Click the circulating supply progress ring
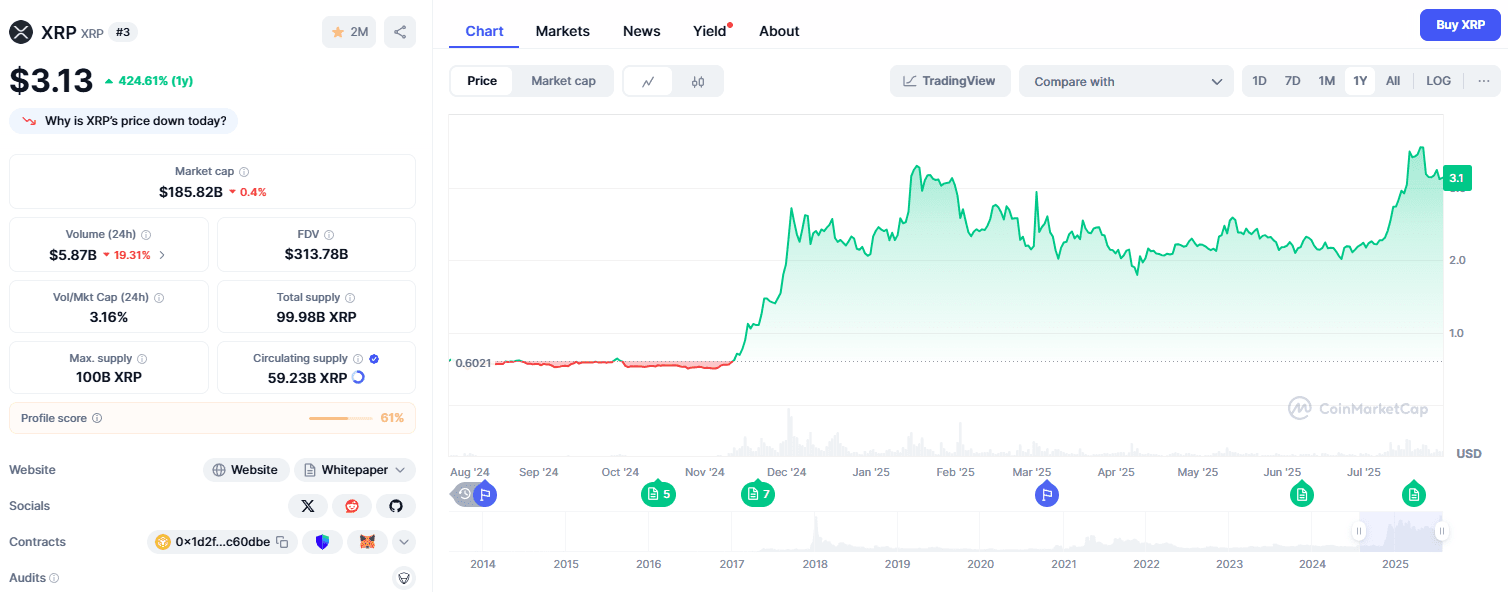 pyautogui.click(x=358, y=377)
